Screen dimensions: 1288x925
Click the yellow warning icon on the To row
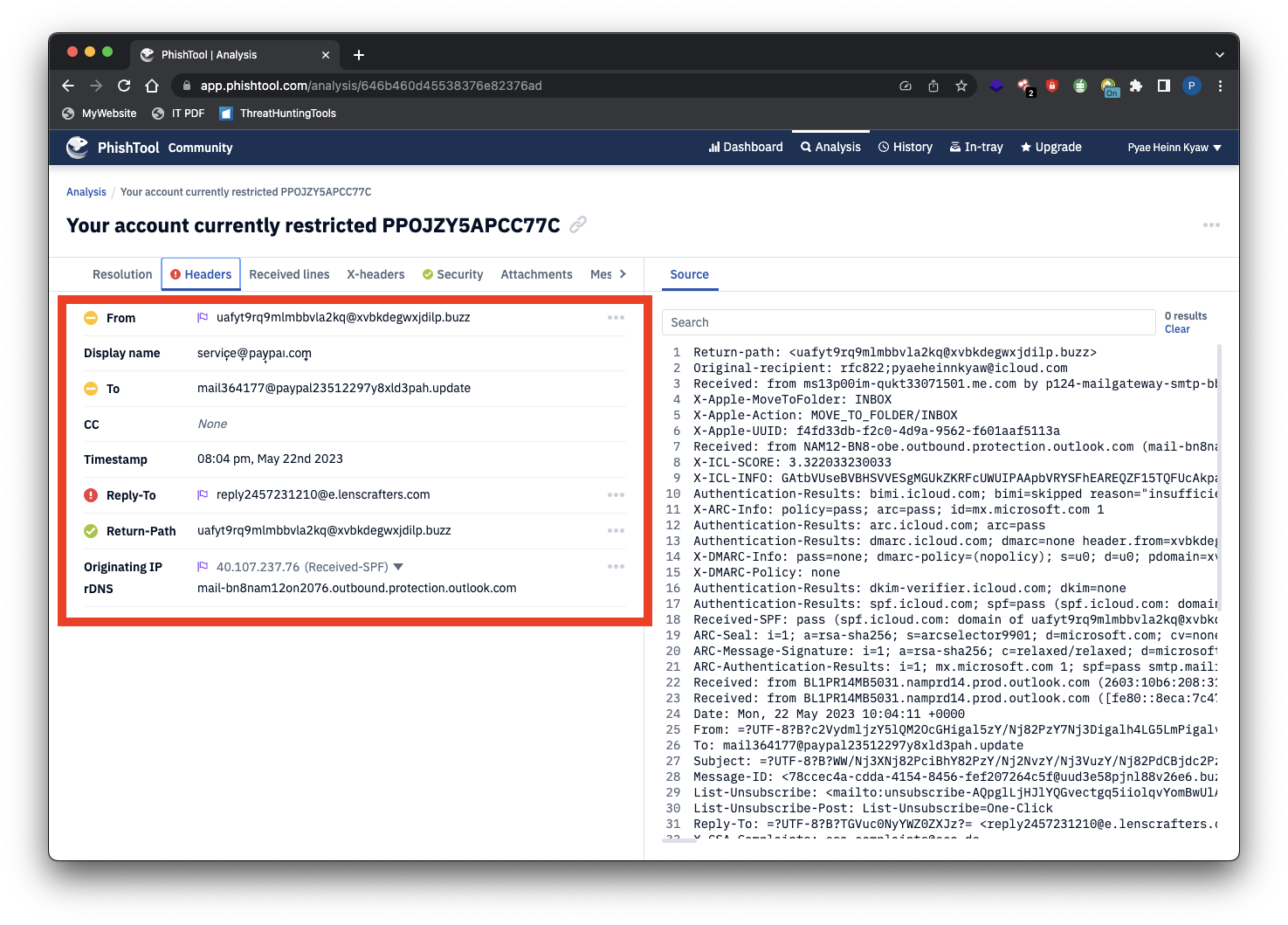click(x=91, y=389)
